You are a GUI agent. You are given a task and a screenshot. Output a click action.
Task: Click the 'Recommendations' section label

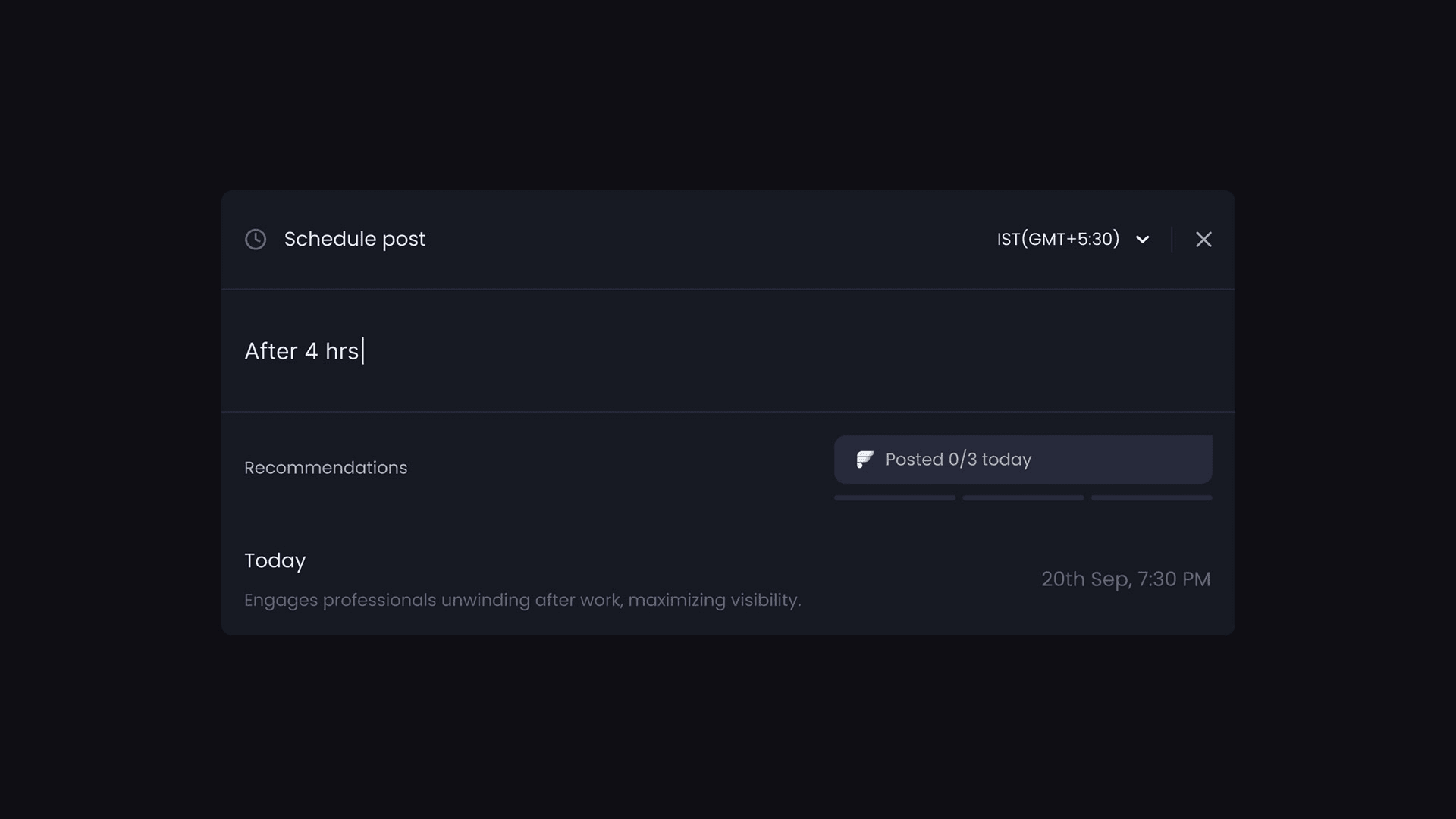tap(325, 468)
